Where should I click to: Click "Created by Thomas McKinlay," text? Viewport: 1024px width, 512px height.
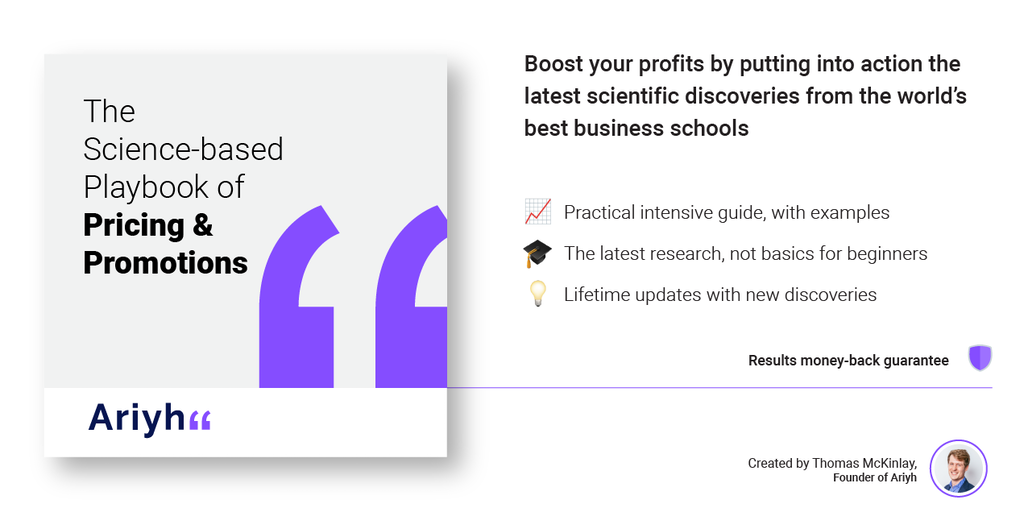832,463
